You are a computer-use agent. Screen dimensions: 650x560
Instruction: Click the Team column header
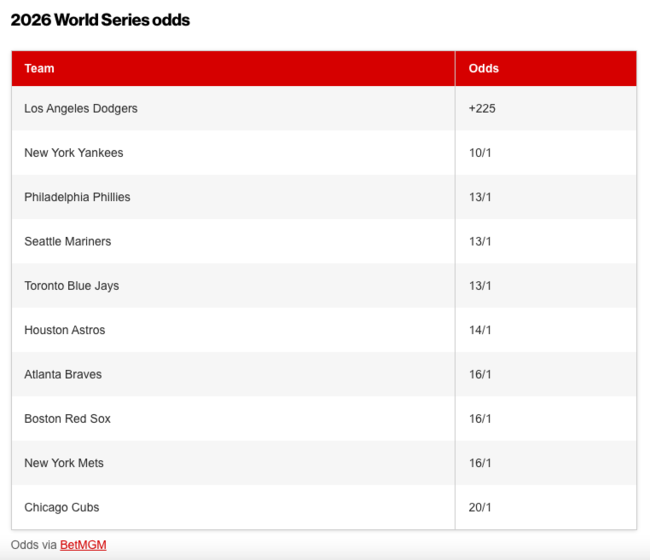tap(40, 69)
